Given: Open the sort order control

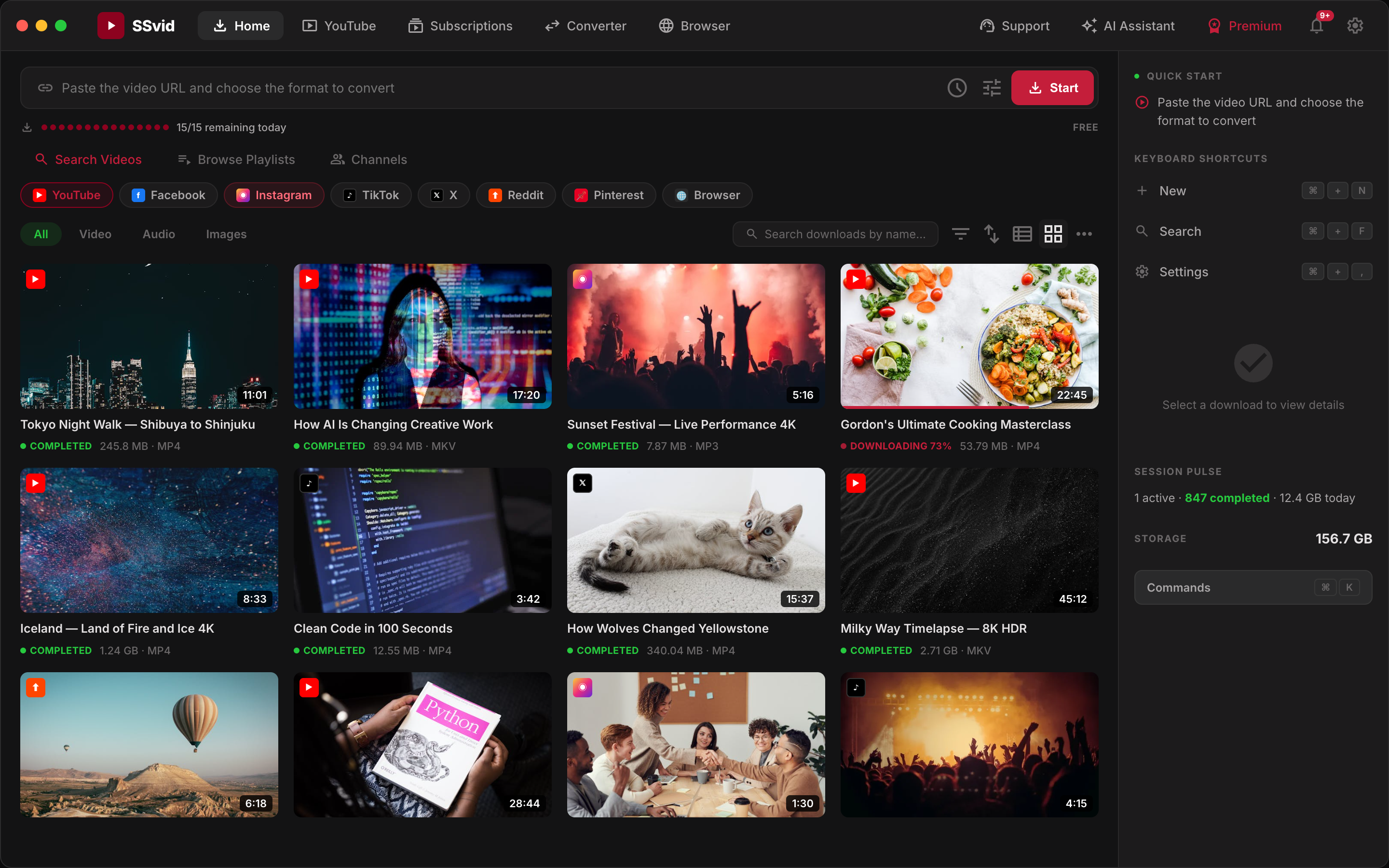Looking at the screenshot, I should tap(991, 234).
